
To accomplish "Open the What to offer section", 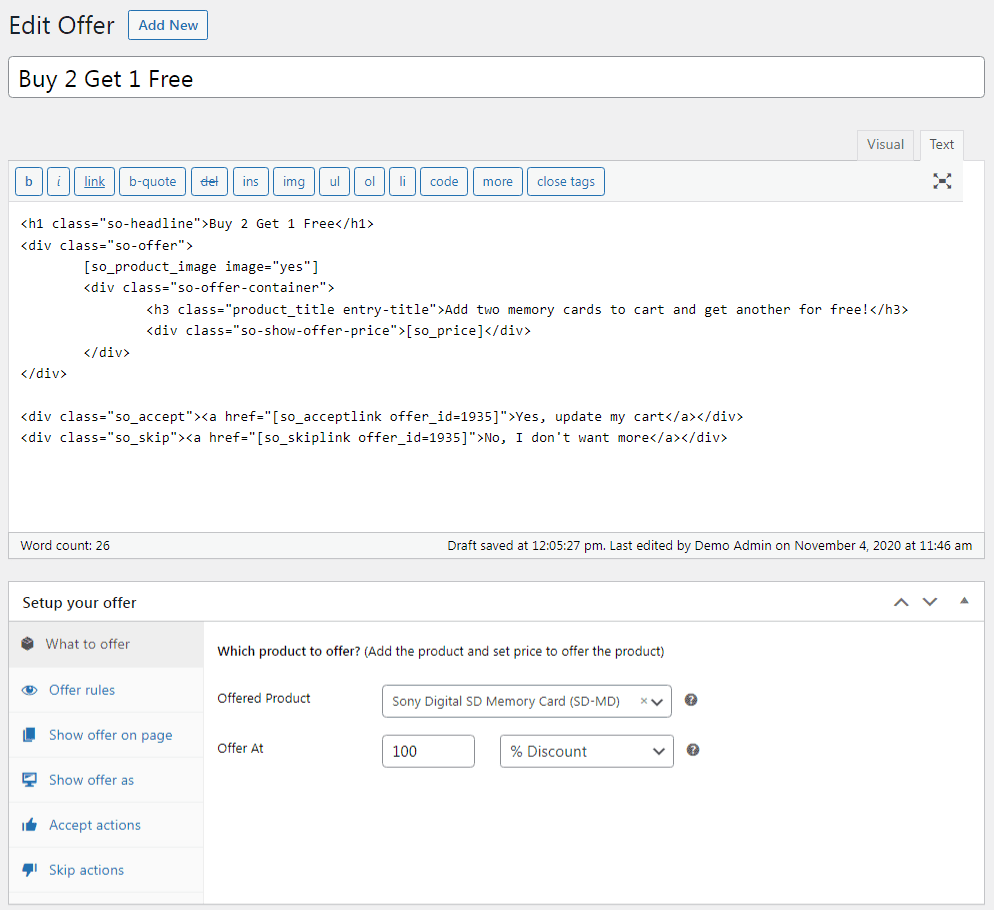I will tap(106, 644).
